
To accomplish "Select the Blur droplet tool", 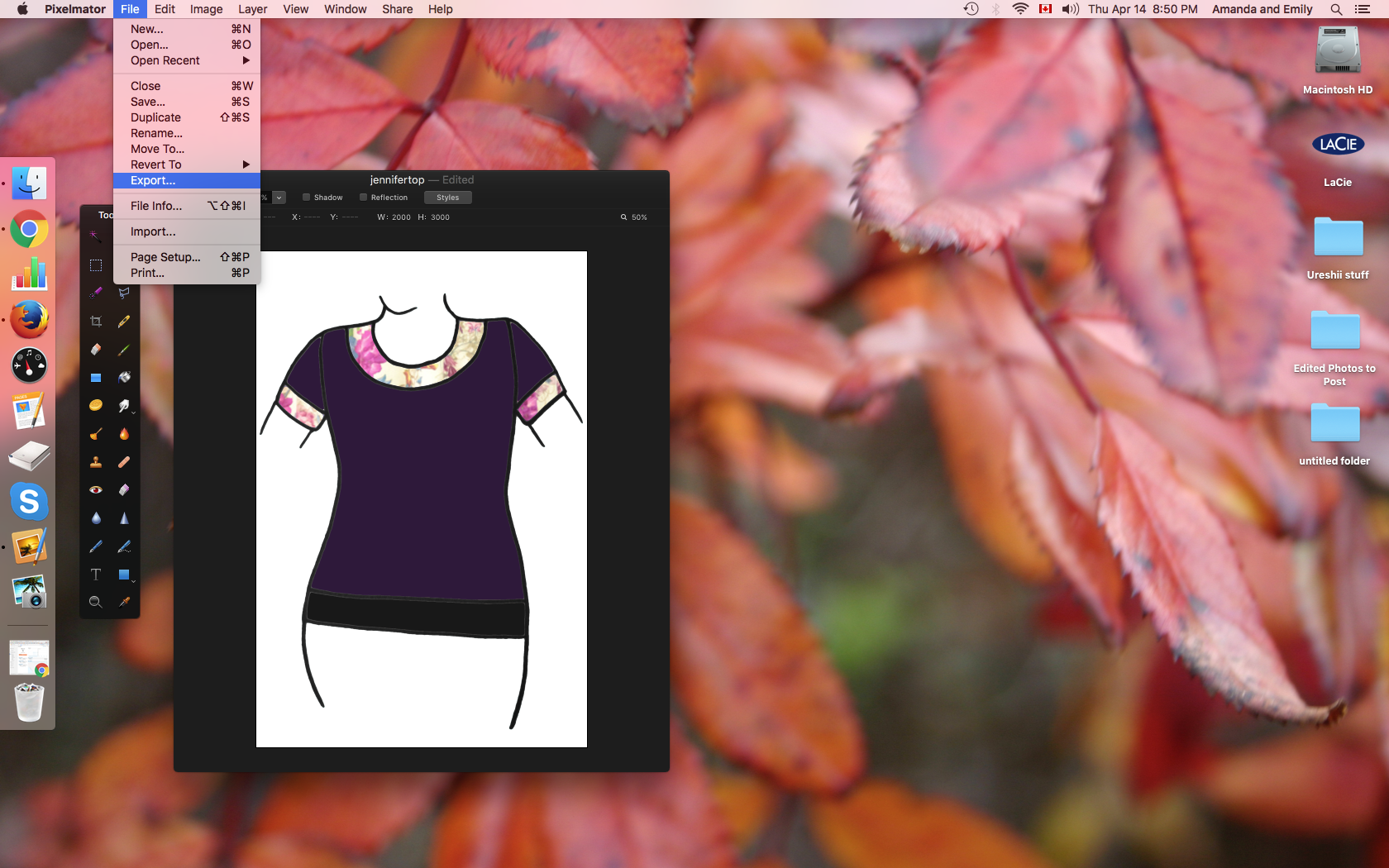I will tap(96, 517).
